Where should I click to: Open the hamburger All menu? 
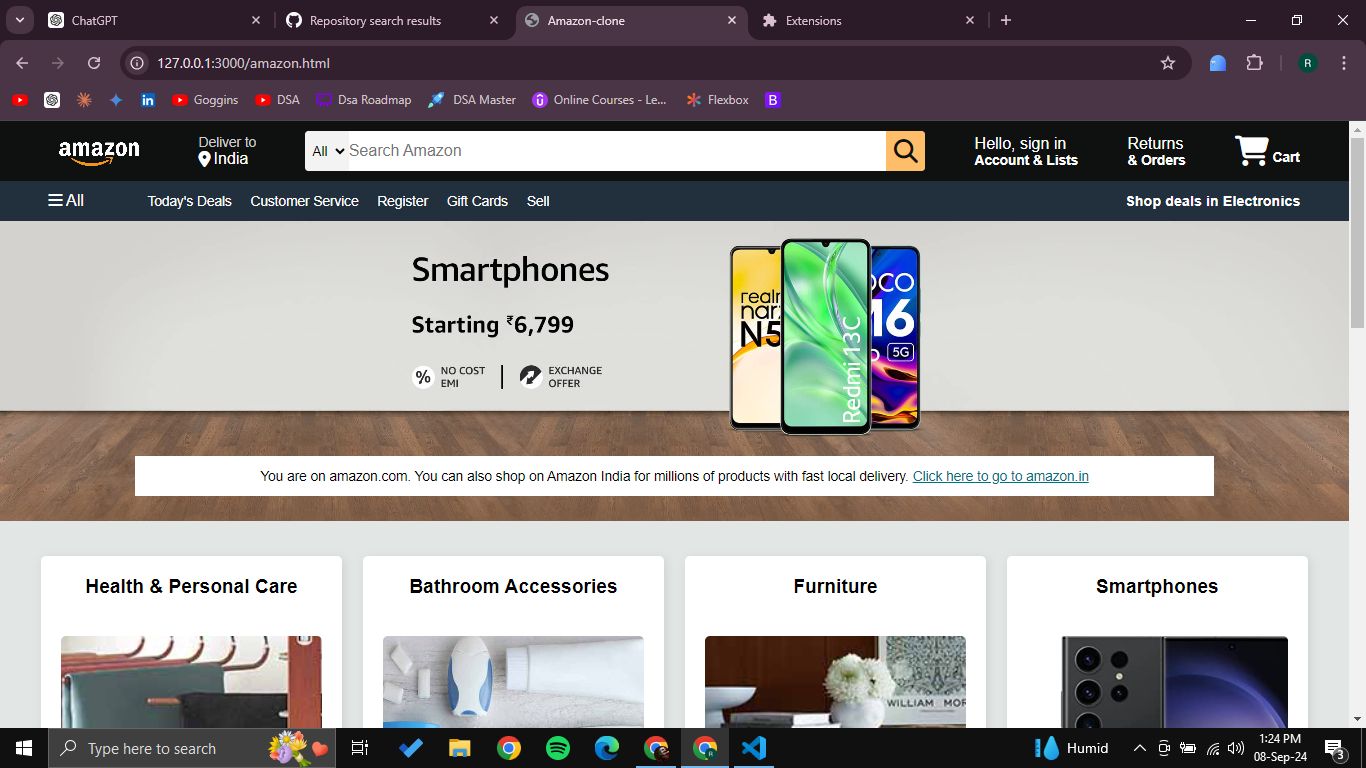point(66,201)
